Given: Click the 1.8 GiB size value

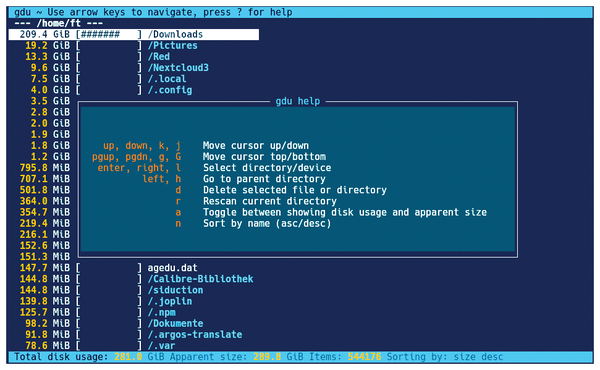Looking at the screenshot, I should (x=51, y=145).
